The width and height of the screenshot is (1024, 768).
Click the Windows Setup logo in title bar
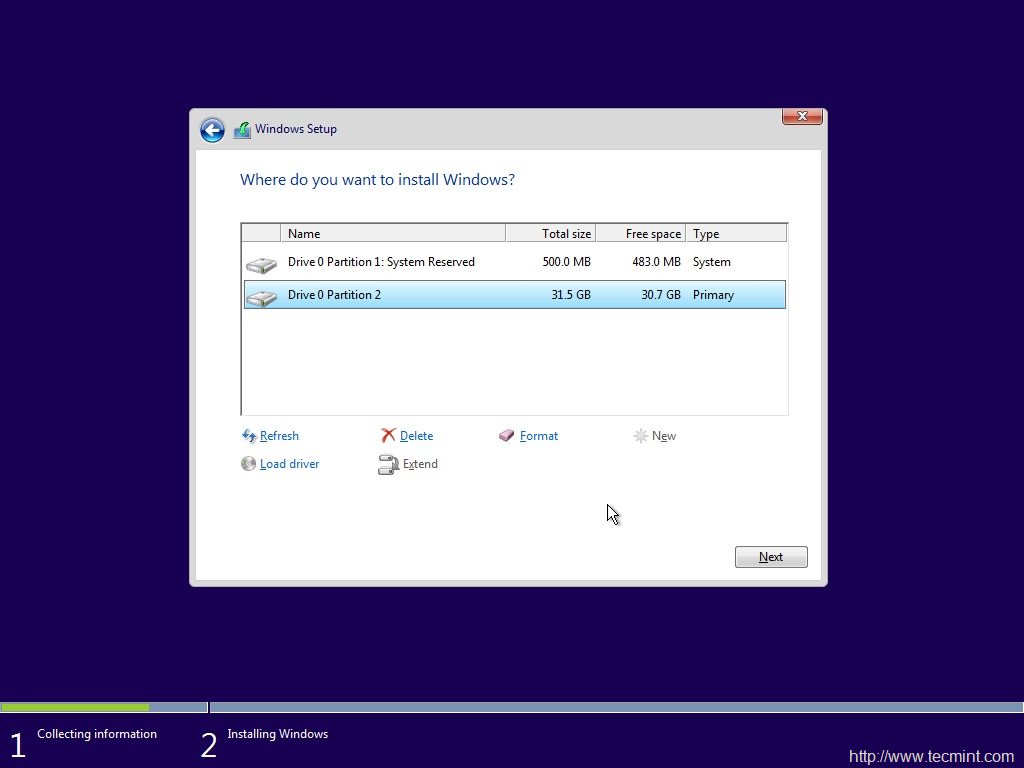coord(242,129)
